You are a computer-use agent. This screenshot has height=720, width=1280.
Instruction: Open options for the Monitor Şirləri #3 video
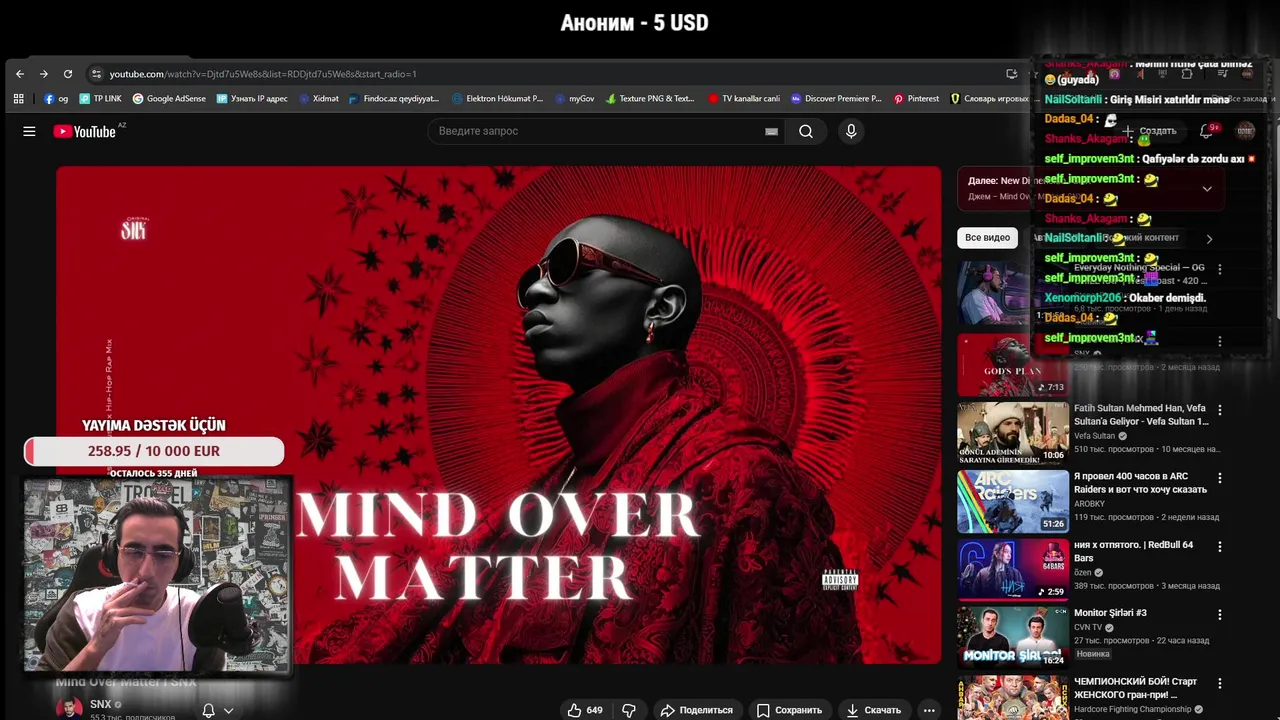click(1219, 614)
